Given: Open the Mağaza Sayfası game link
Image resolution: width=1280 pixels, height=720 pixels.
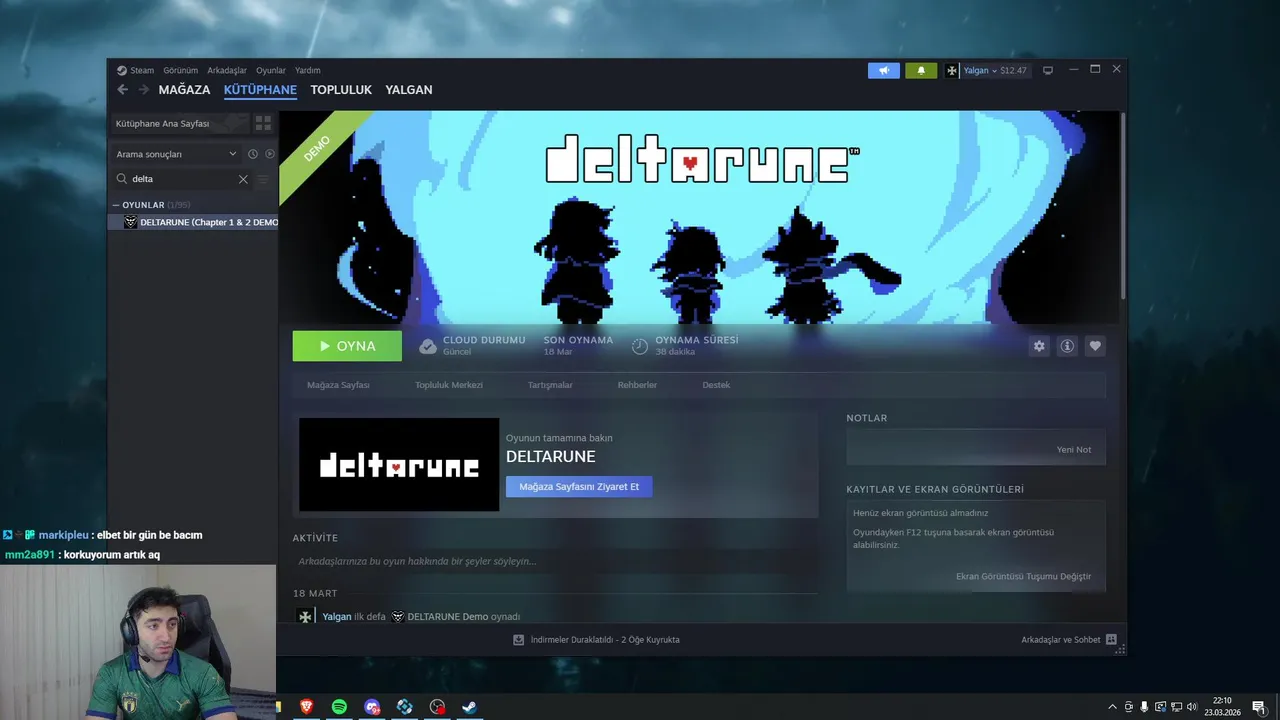Looking at the screenshot, I should tap(338, 385).
